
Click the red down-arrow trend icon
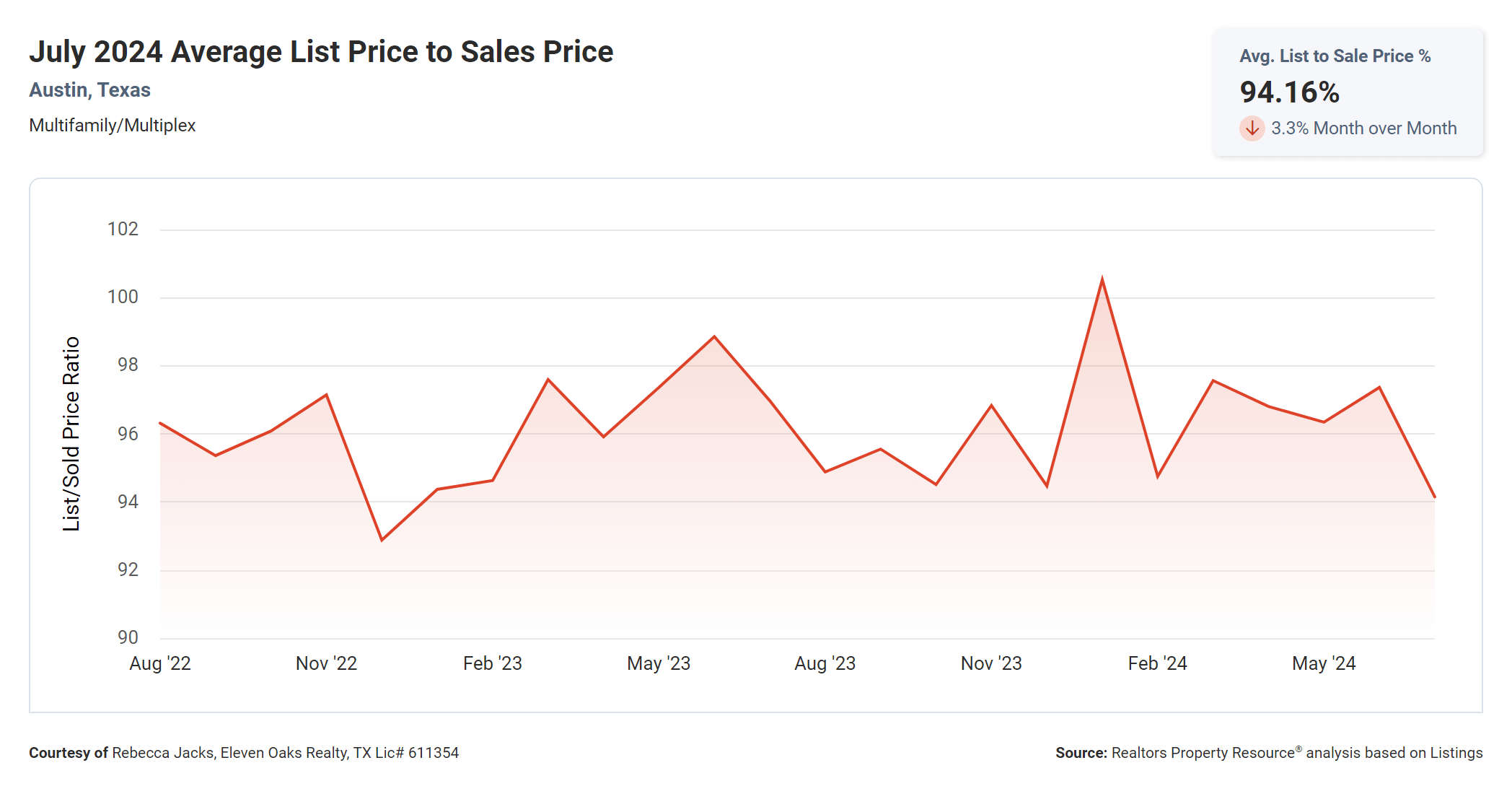1252,128
